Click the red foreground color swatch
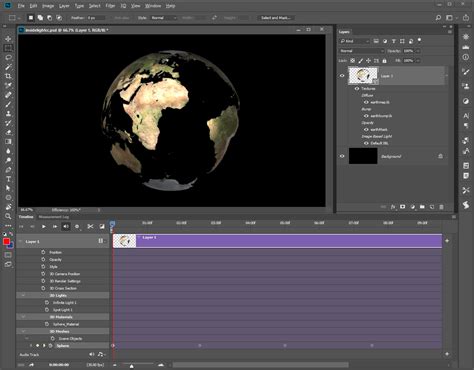474x370 pixels. click(6, 242)
